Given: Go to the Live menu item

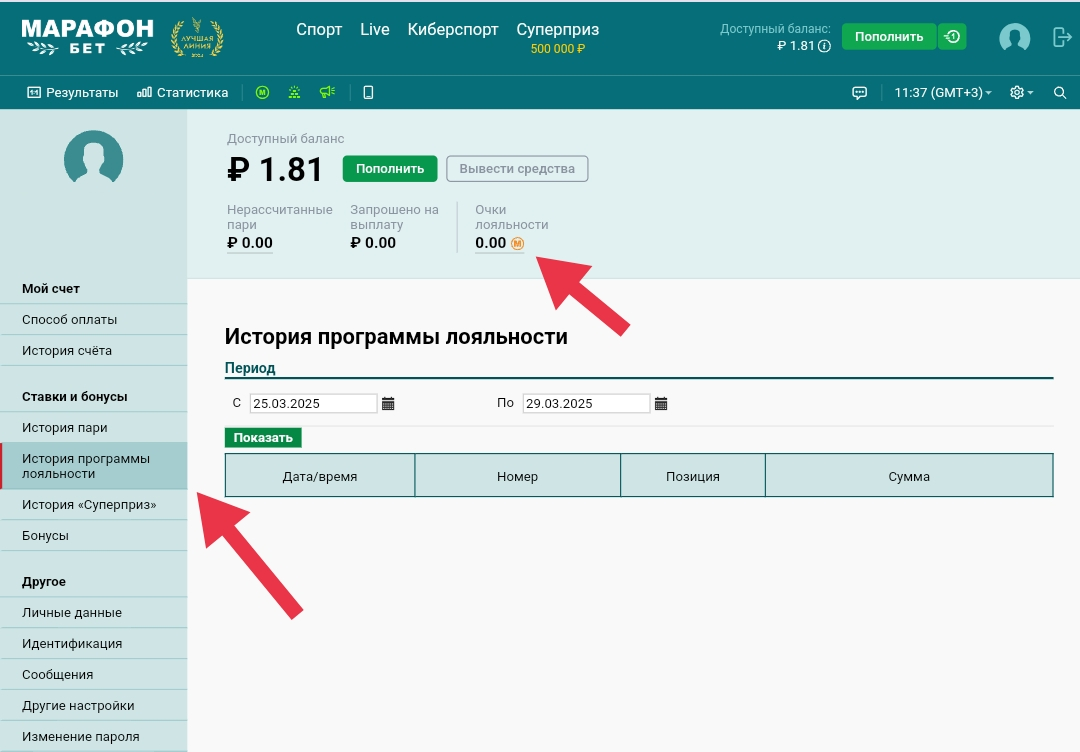Looking at the screenshot, I should tap(375, 30).
